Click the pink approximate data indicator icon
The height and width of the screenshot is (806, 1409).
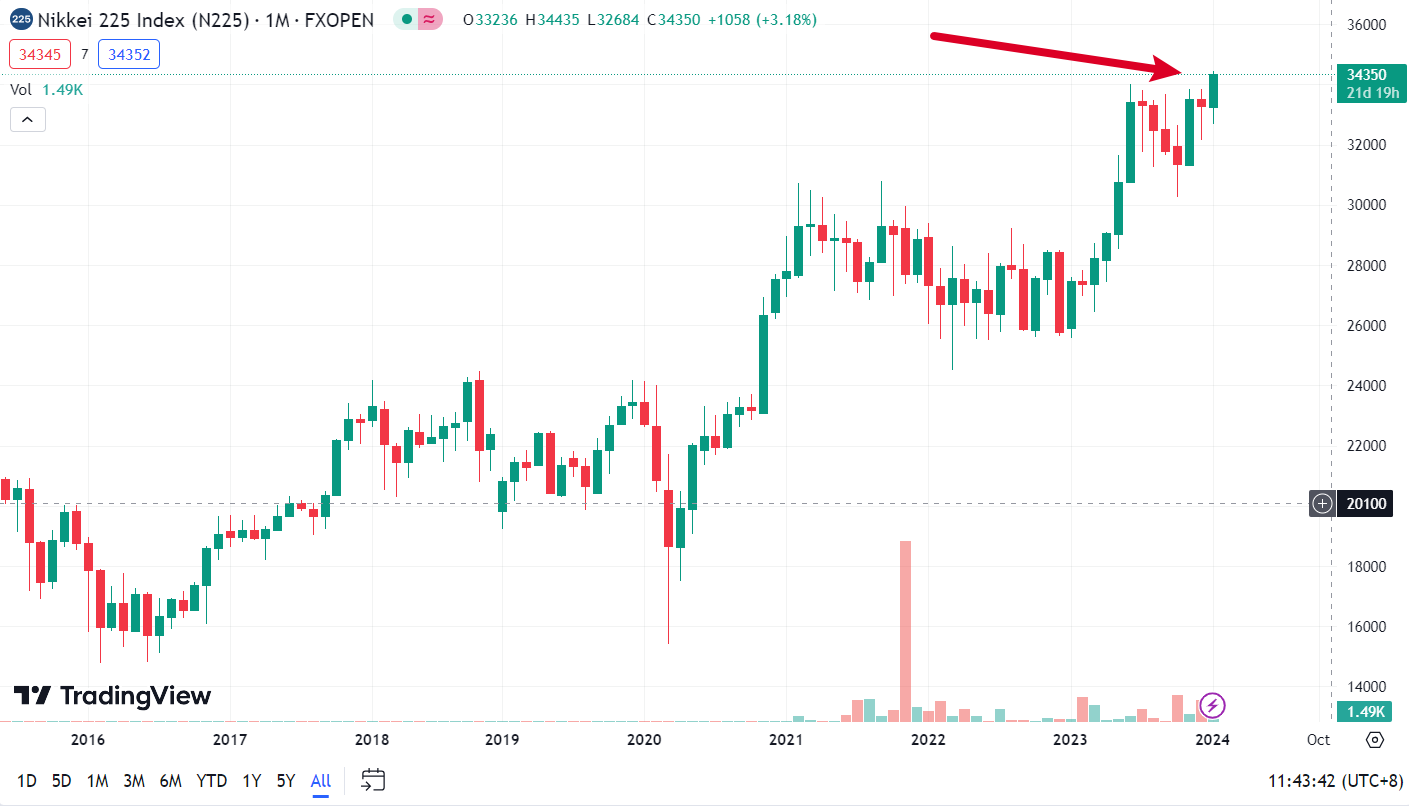pos(431,19)
